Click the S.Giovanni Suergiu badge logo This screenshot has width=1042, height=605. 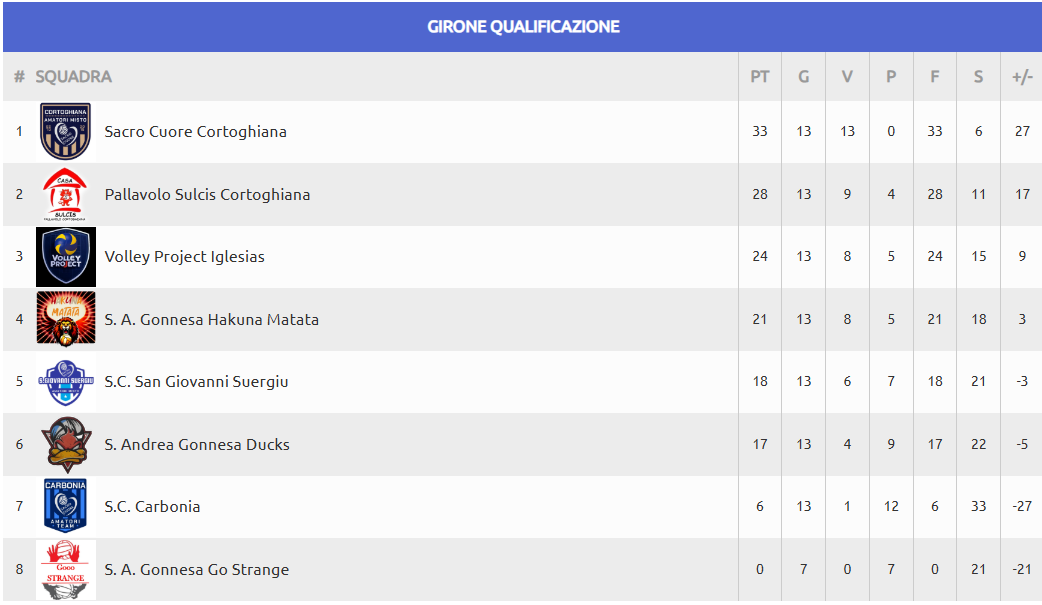tap(66, 382)
